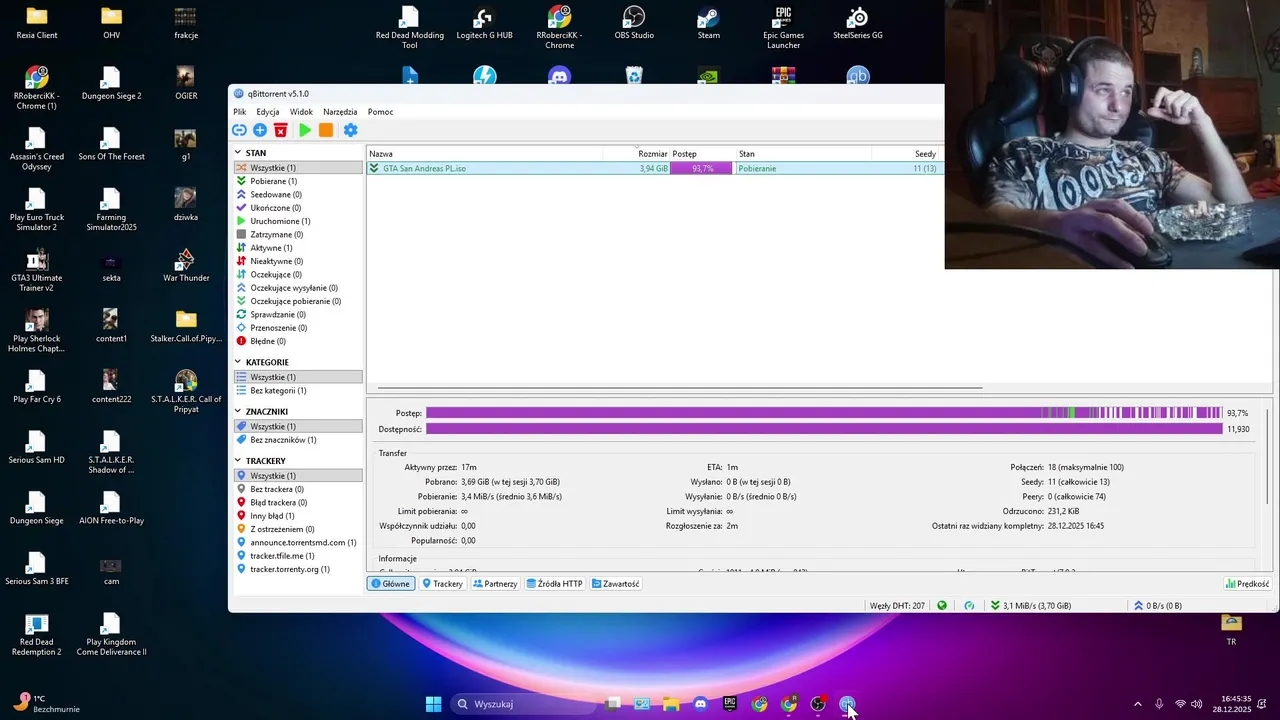The image size is (1280, 720).
Task: Open the Edycja menu
Action: pos(268,112)
